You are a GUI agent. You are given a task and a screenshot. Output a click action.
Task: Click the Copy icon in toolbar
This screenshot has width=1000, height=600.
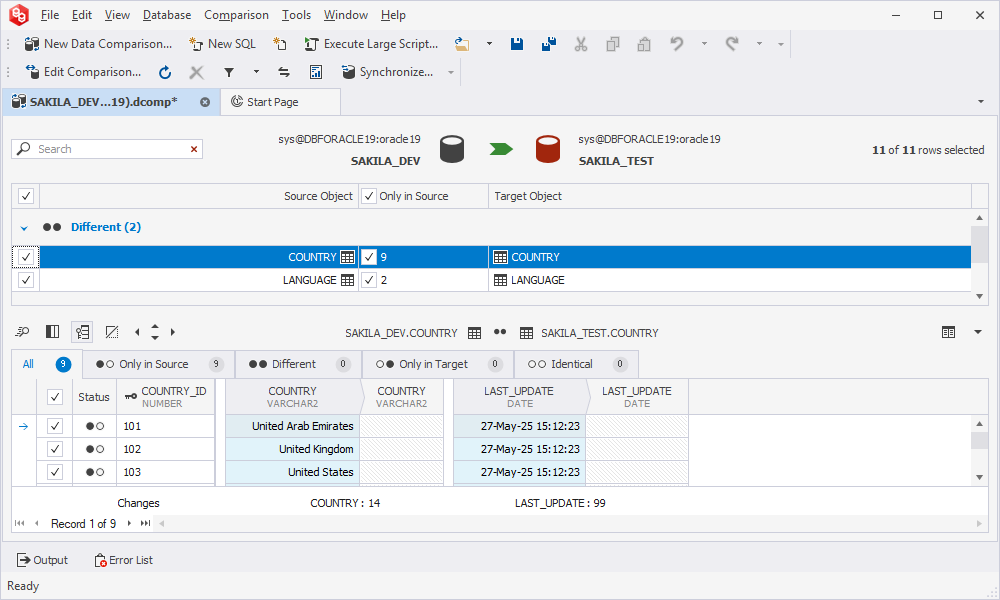(612, 44)
